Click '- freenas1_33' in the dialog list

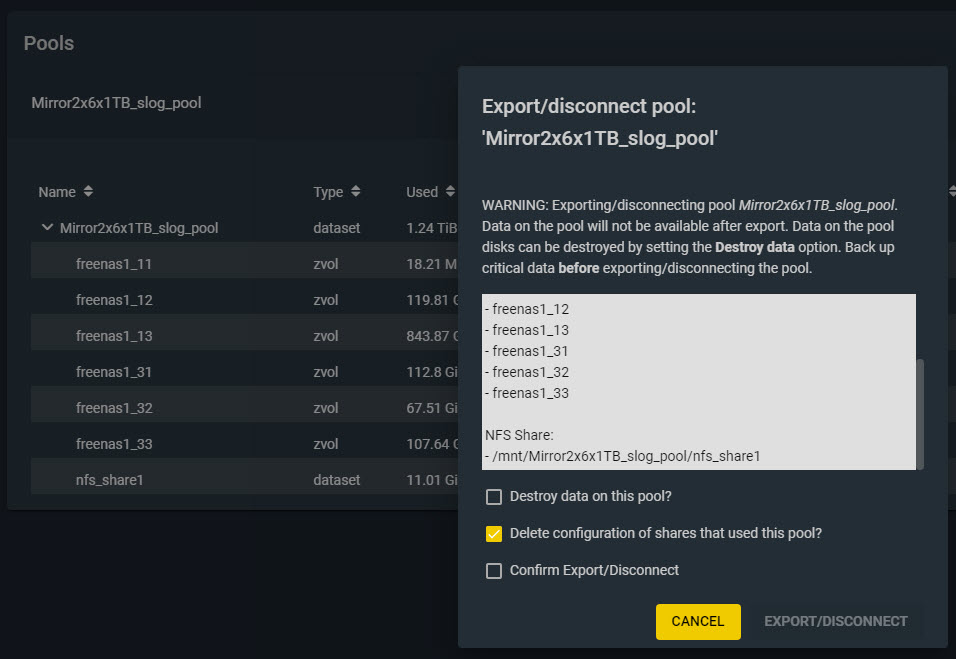click(527, 393)
